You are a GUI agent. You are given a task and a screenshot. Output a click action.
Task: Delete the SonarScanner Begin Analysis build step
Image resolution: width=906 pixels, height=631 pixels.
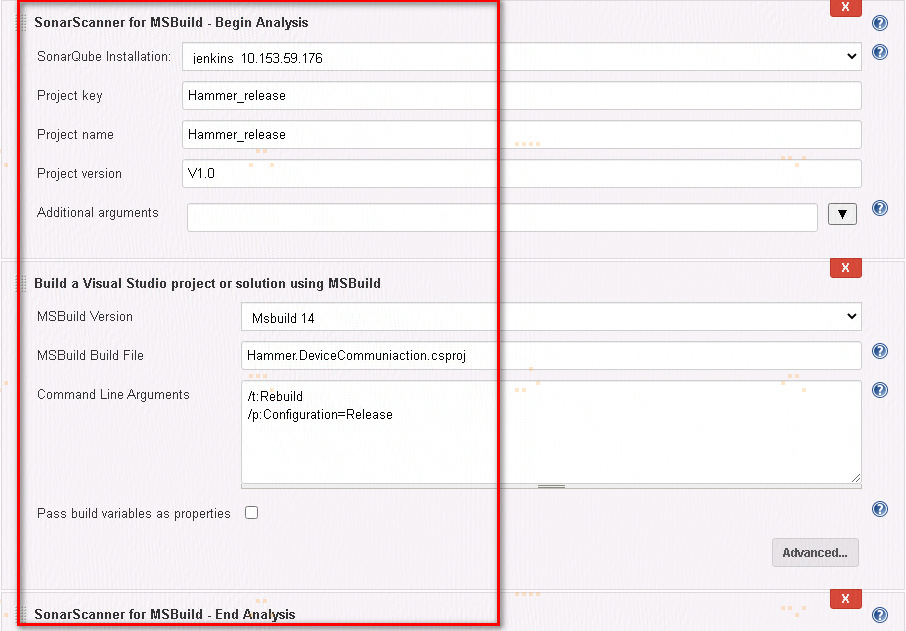(x=845, y=8)
